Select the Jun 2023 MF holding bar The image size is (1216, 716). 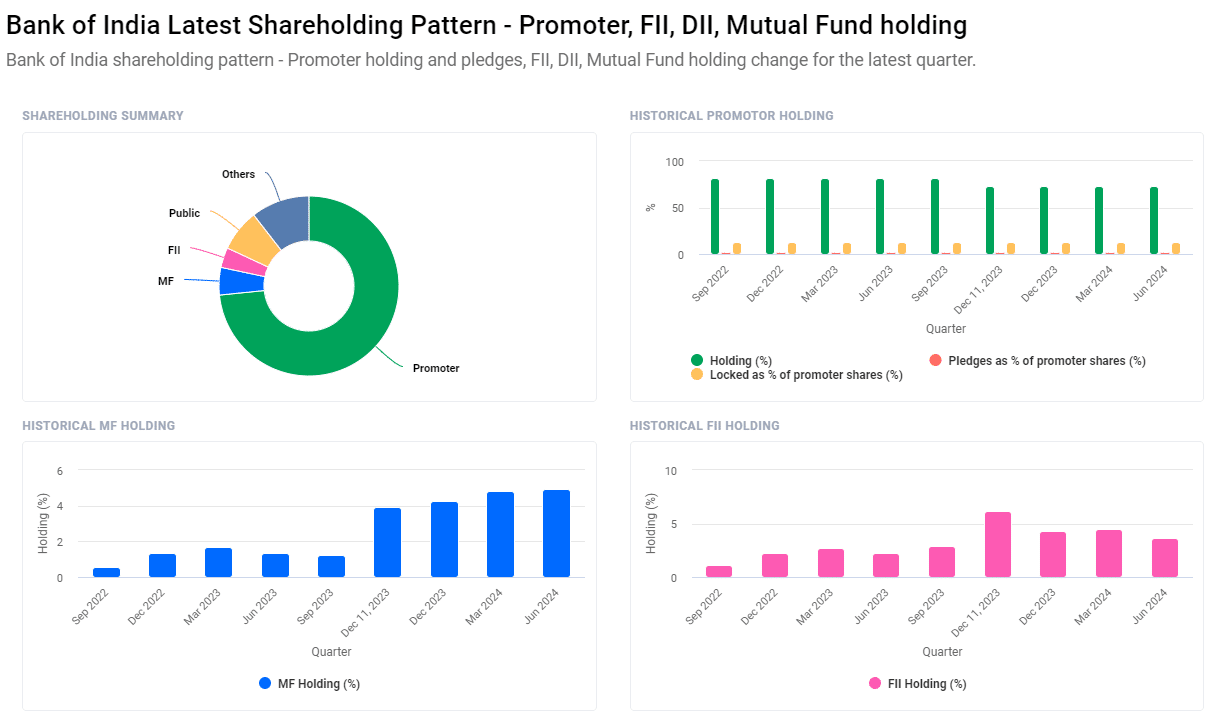point(275,565)
